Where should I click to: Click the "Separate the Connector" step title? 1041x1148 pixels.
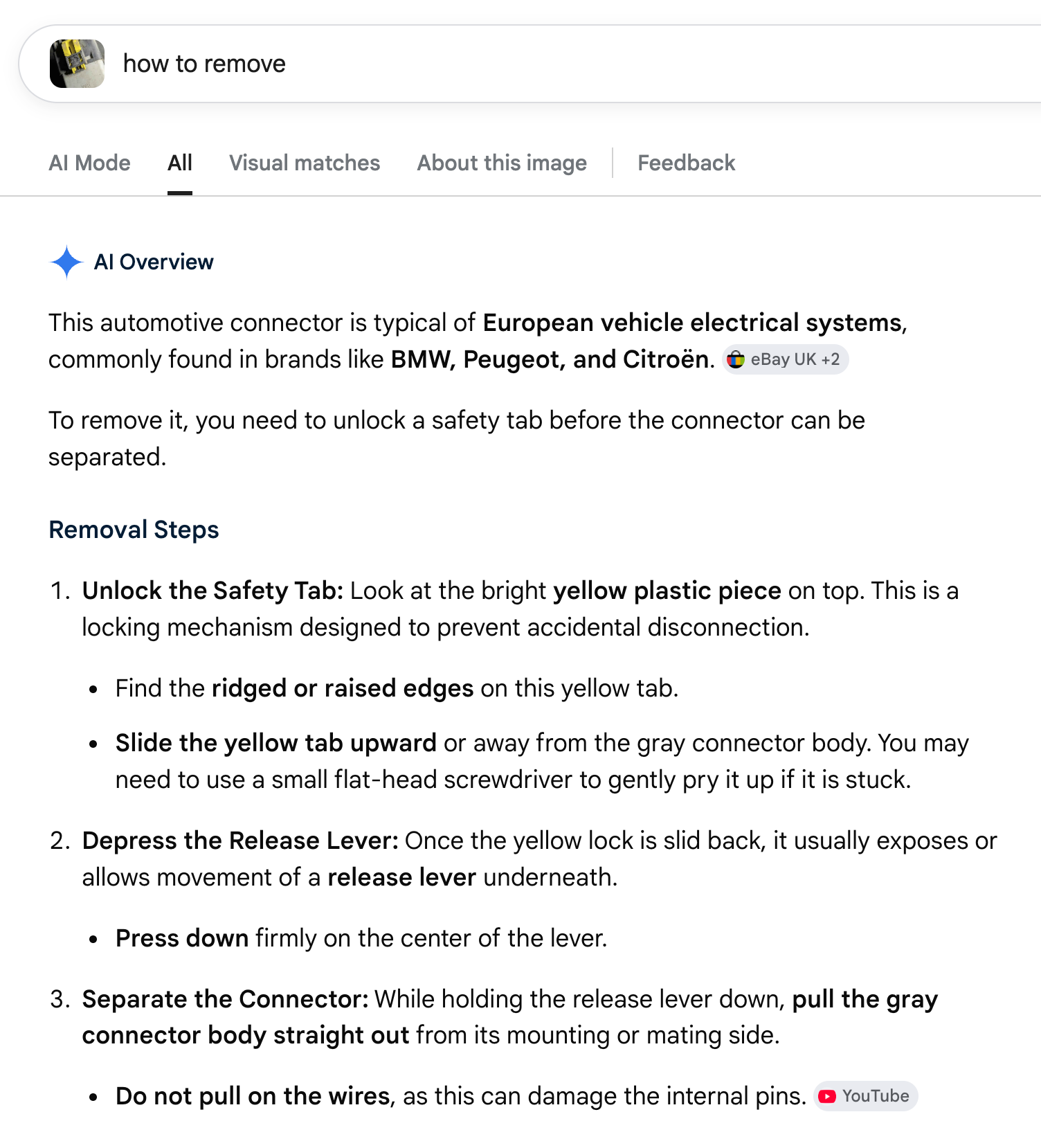[226, 999]
